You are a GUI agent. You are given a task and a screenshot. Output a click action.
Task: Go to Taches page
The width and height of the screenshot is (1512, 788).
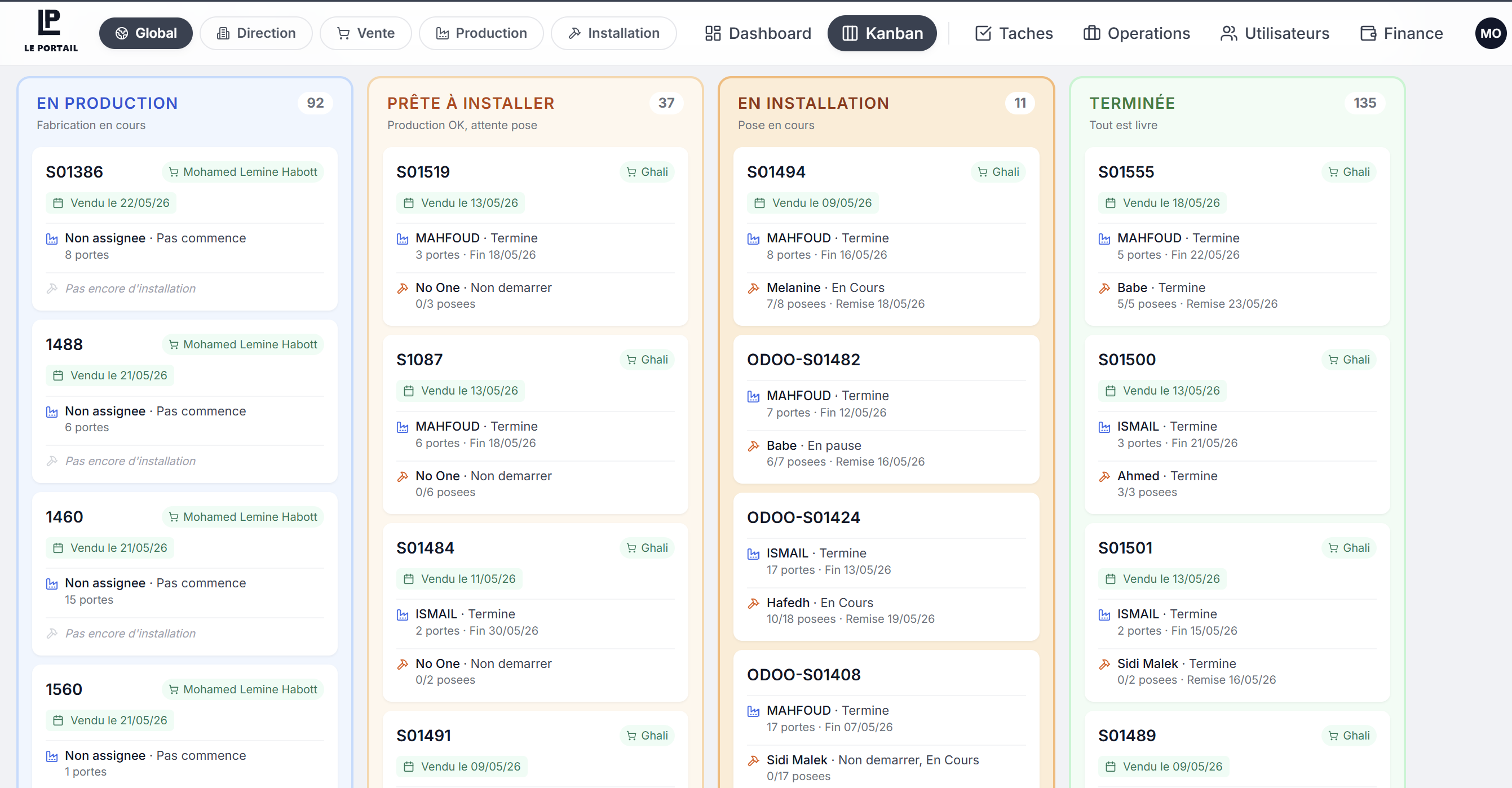pos(1013,33)
